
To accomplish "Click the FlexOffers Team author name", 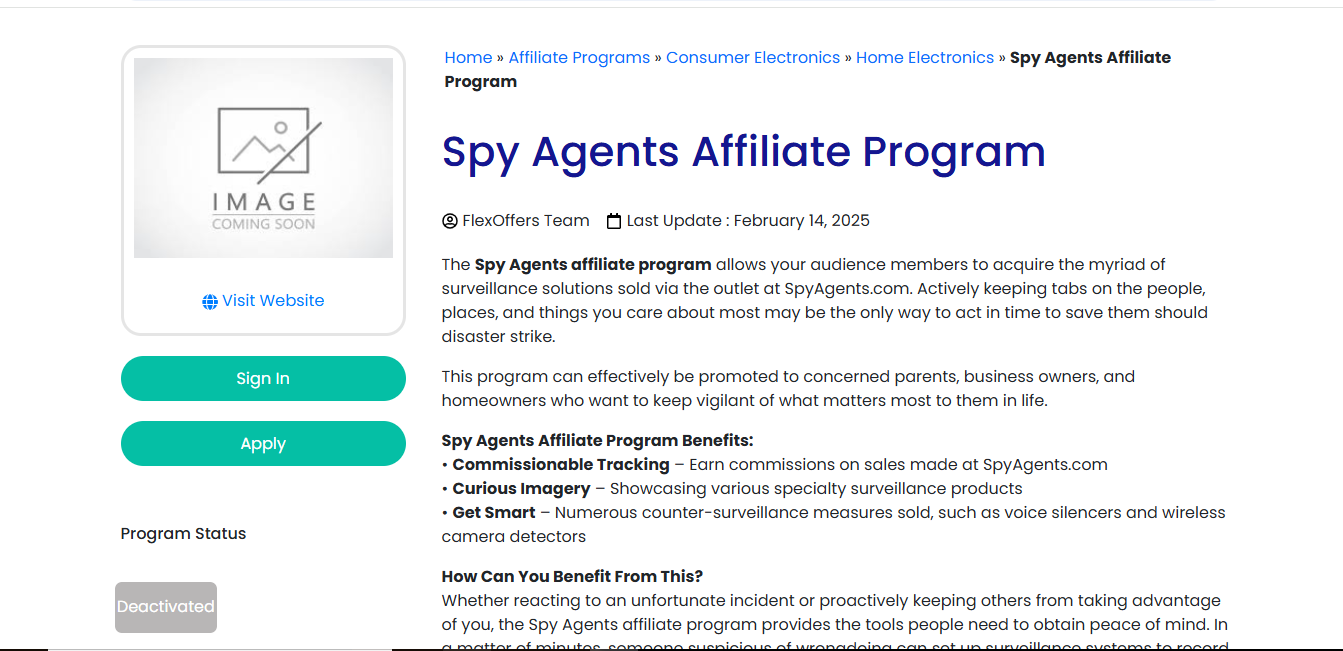I will point(526,221).
